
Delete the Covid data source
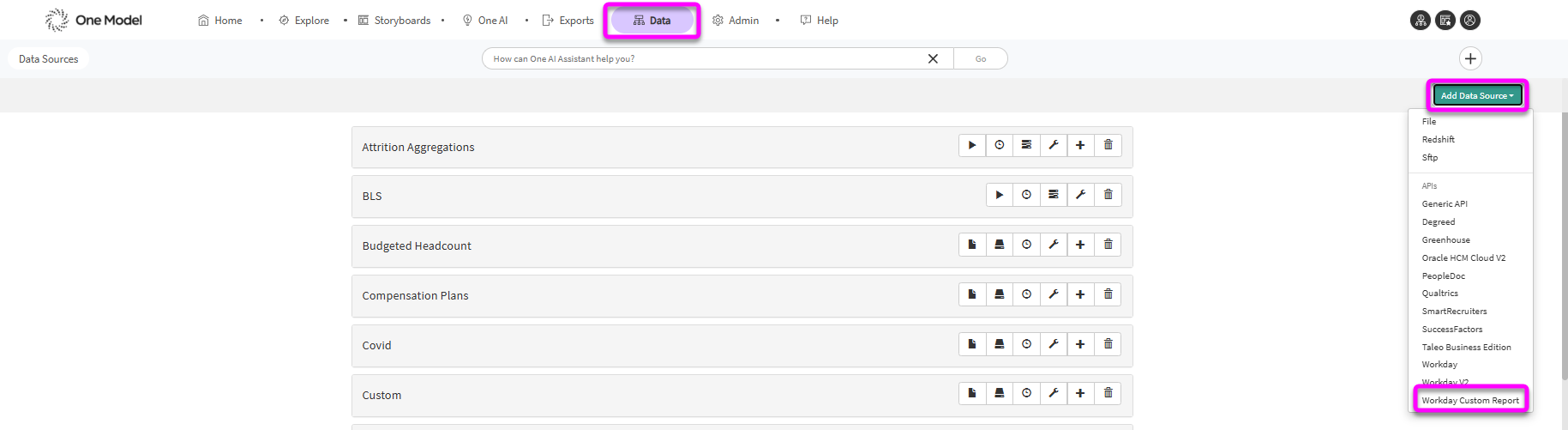click(x=1108, y=344)
